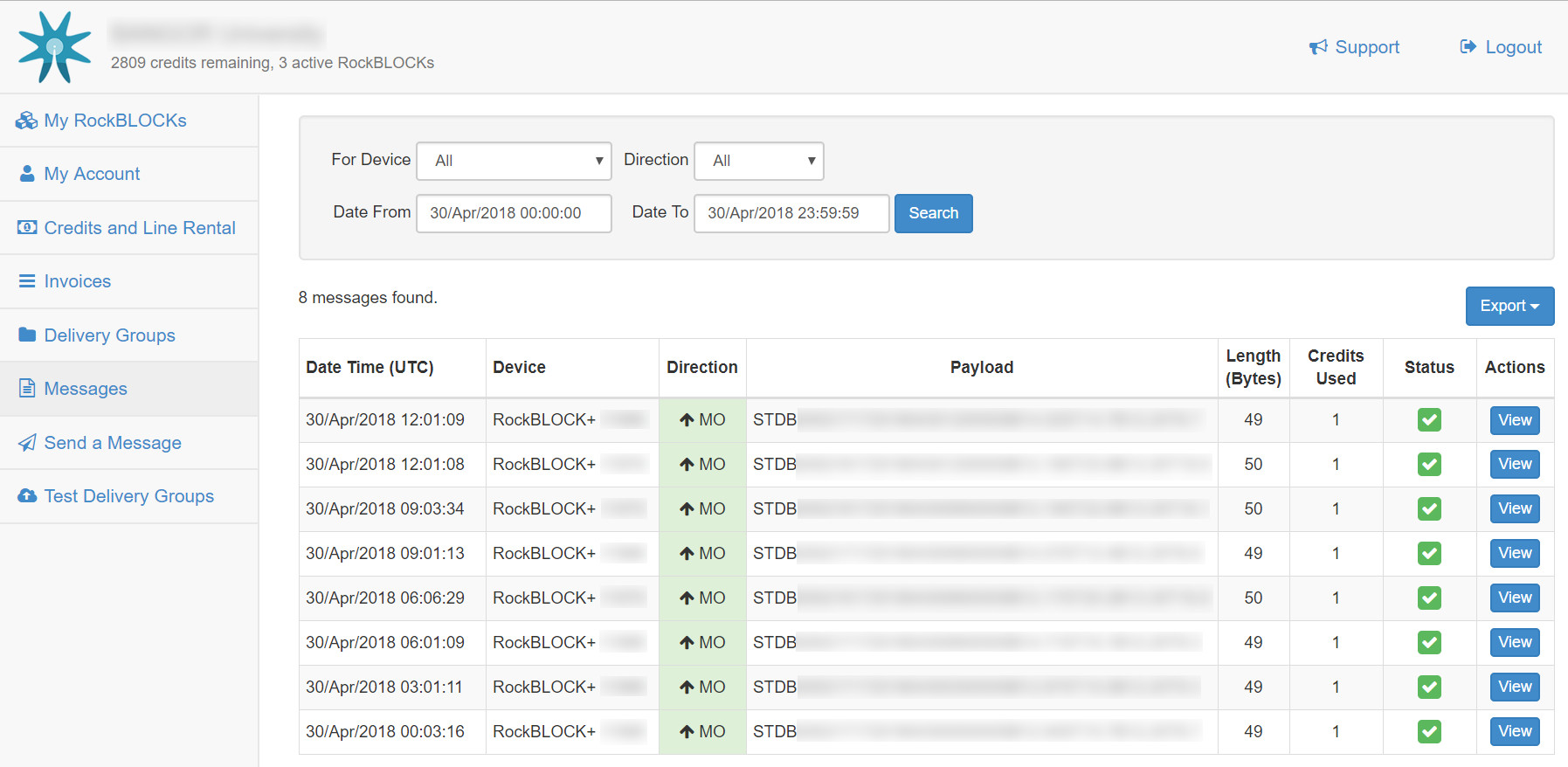Click the status checkmark for the 06:01:09 message
This screenshot has width=1568, height=767.
coord(1429,643)
